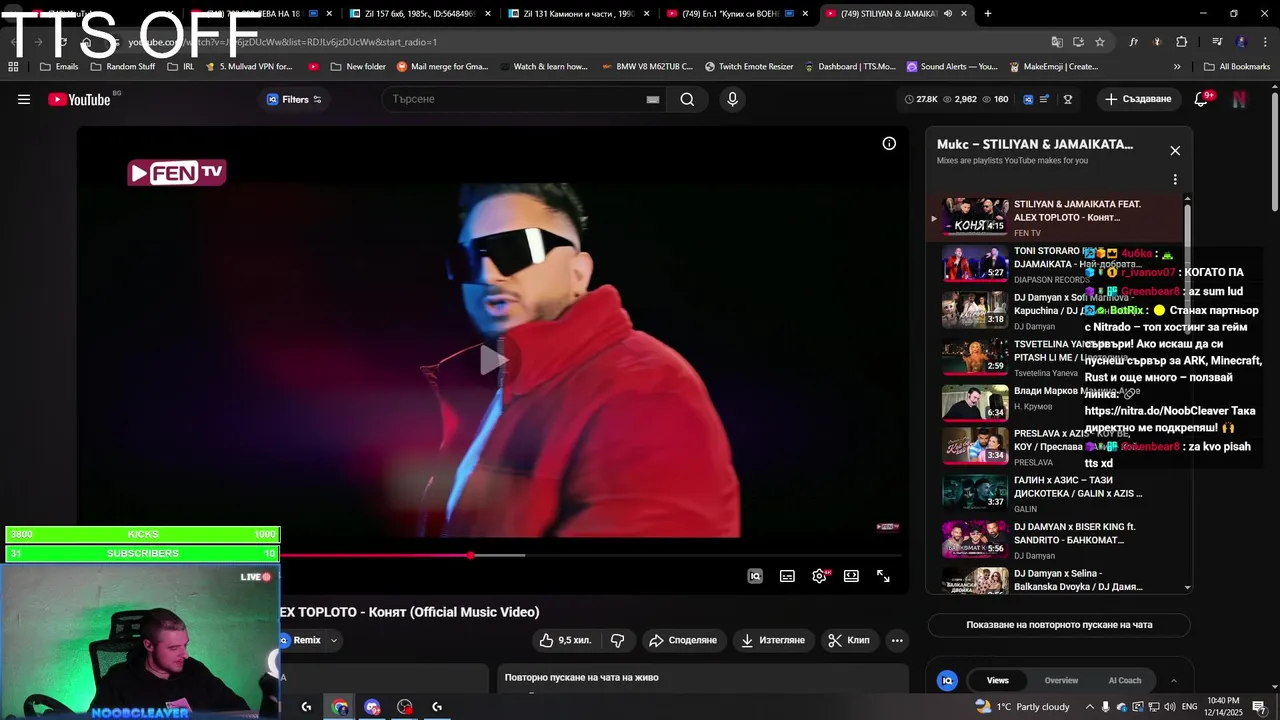Expand the bookmarks overflow chevron
The image size is (1280, 720).
pyautogui.click(x=1177, y=67)
